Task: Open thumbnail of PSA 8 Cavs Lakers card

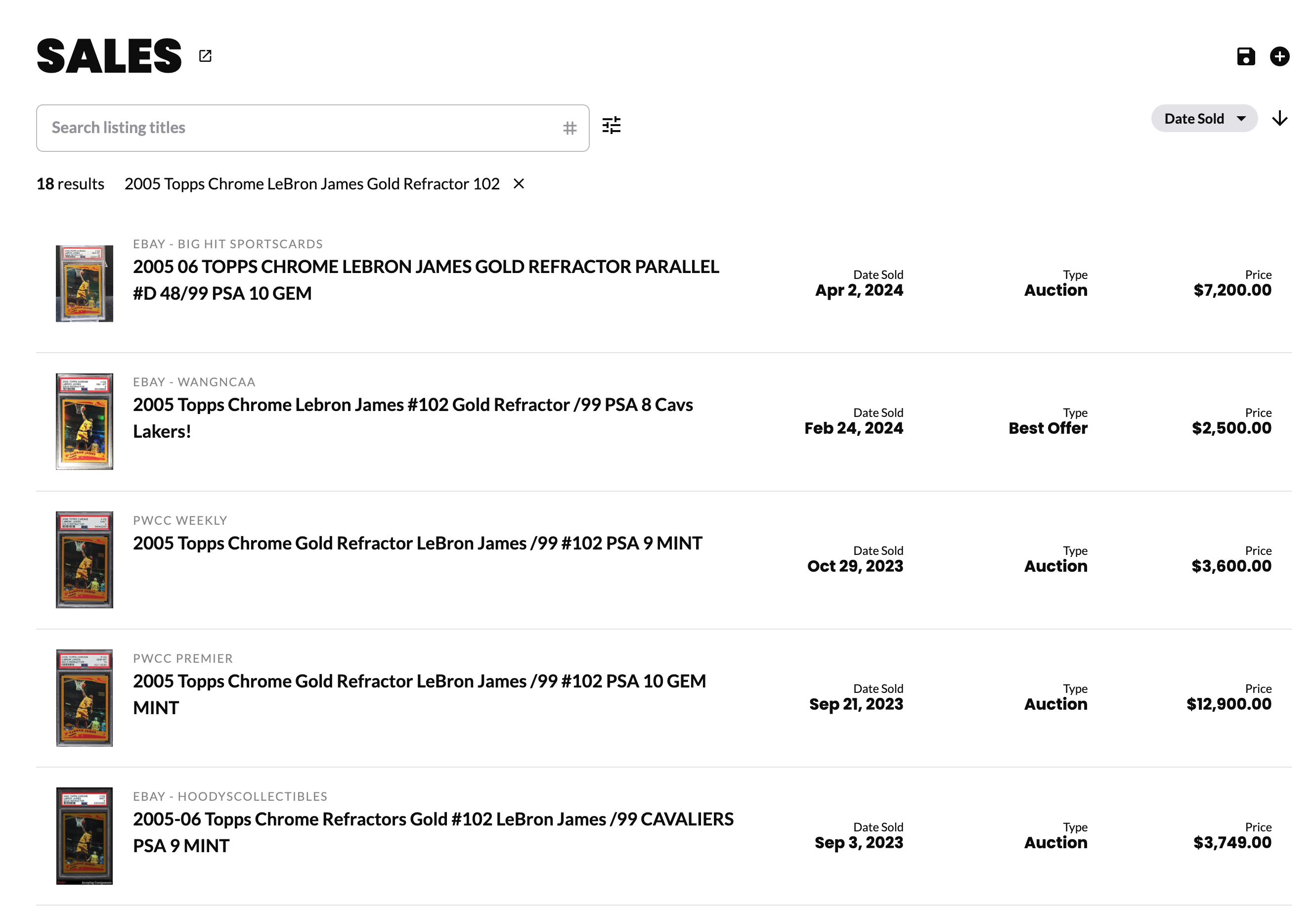Action: coord(84,421)
